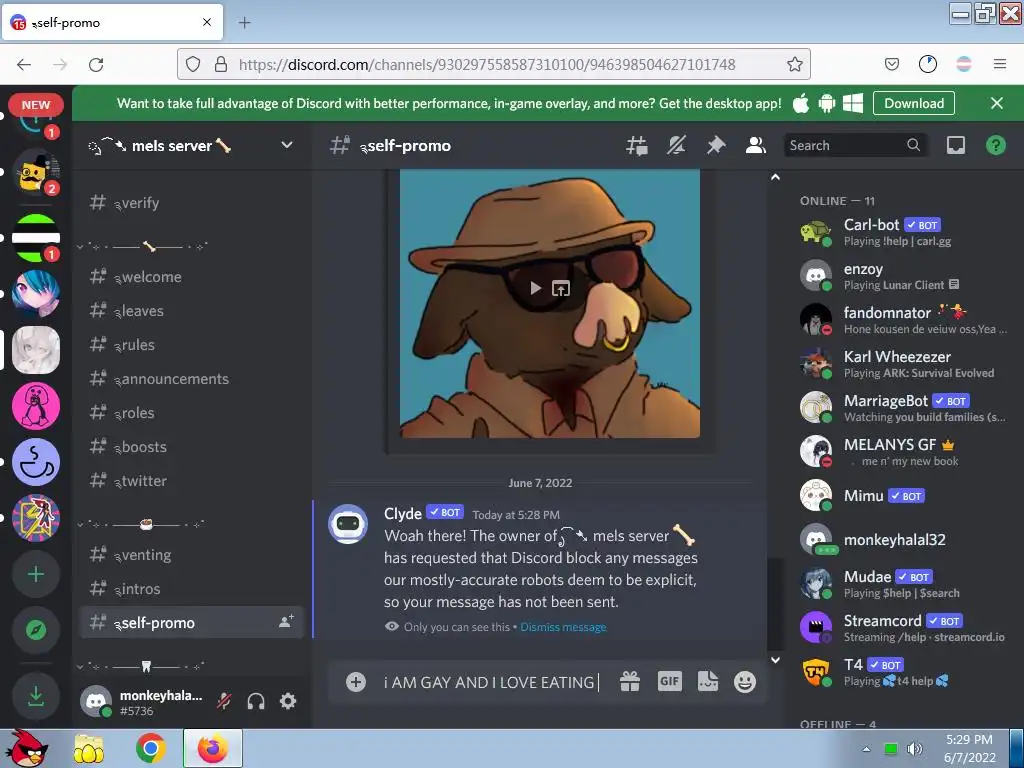Screen dimensions: 1024x768
Task: Reload the browser page
Action: pyautogui.click(x=96, y=64)
